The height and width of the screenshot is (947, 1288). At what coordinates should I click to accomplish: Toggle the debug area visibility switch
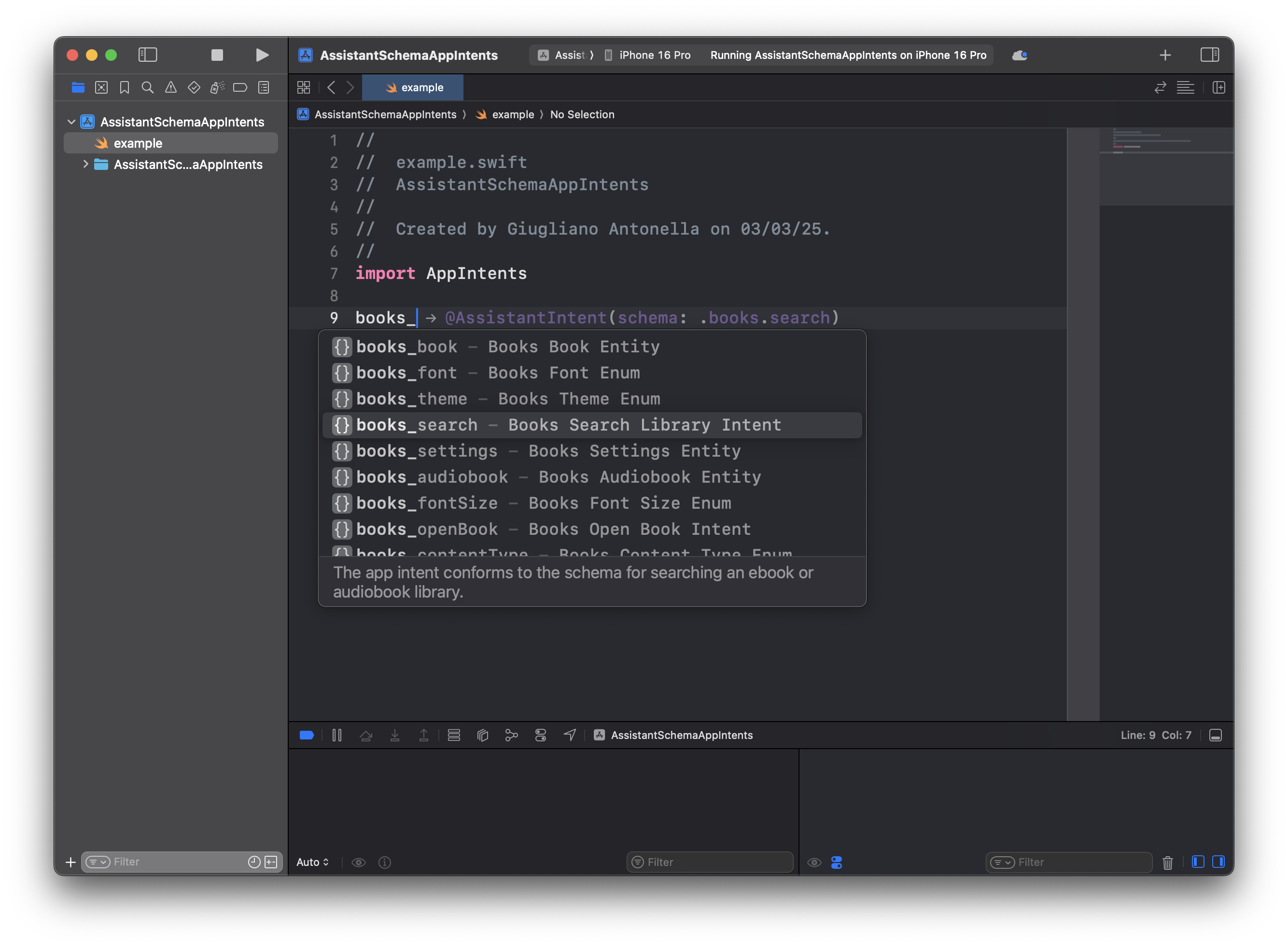(306, 736)
